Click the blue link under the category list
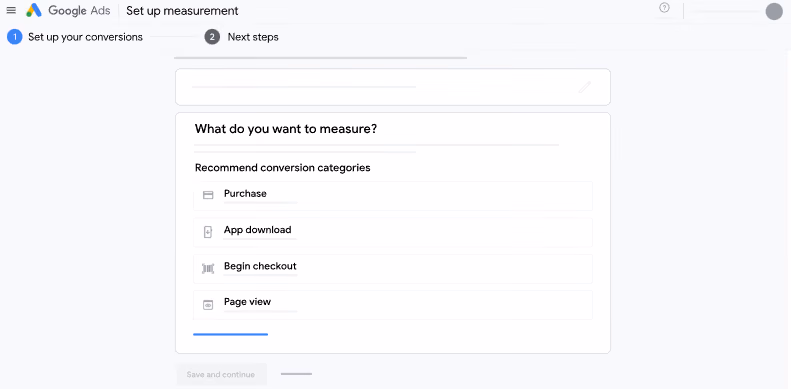This screenshot has width=791, height=389. point(231,334)
